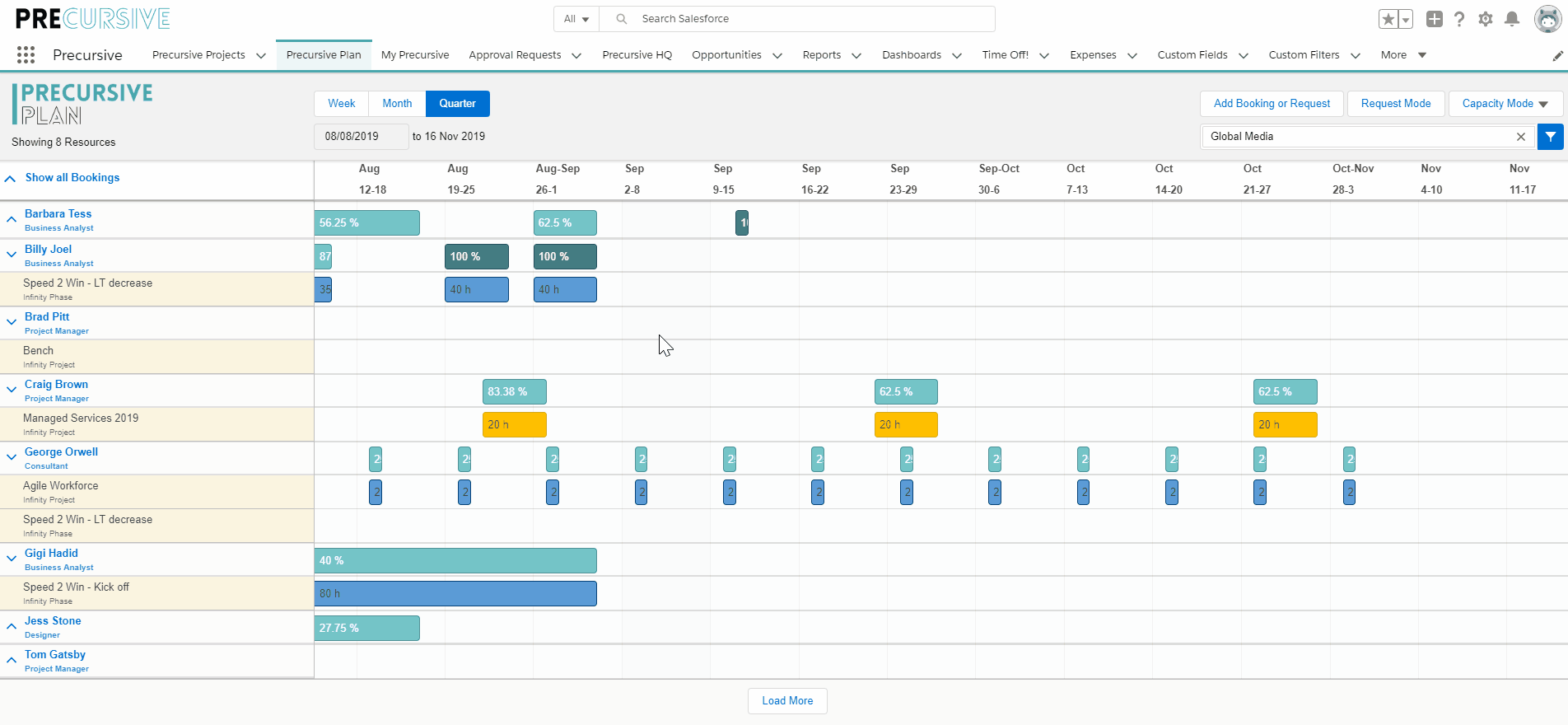Click the start date field 08/08/2019
This screenshot has width=1568, height=725.
coord(361,137)
